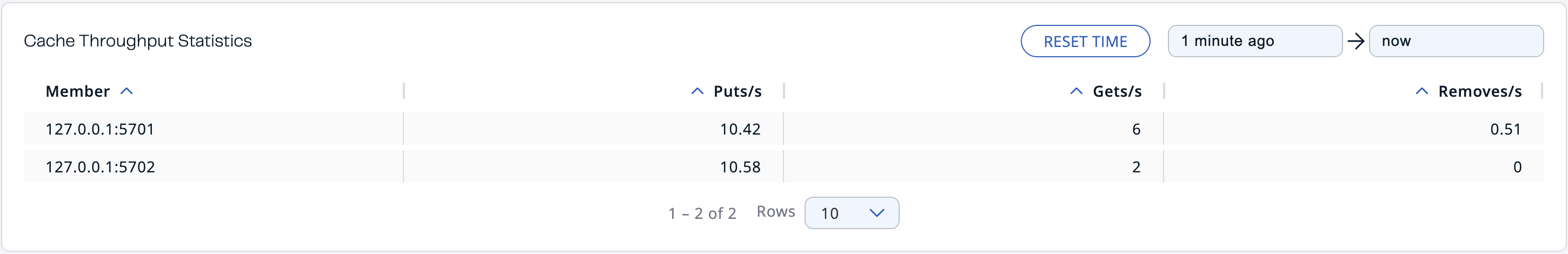Screen dimensions: 1568x254
Task: Click the sort arrow beside Gets/s
Action: click(x=1076, y=91)
